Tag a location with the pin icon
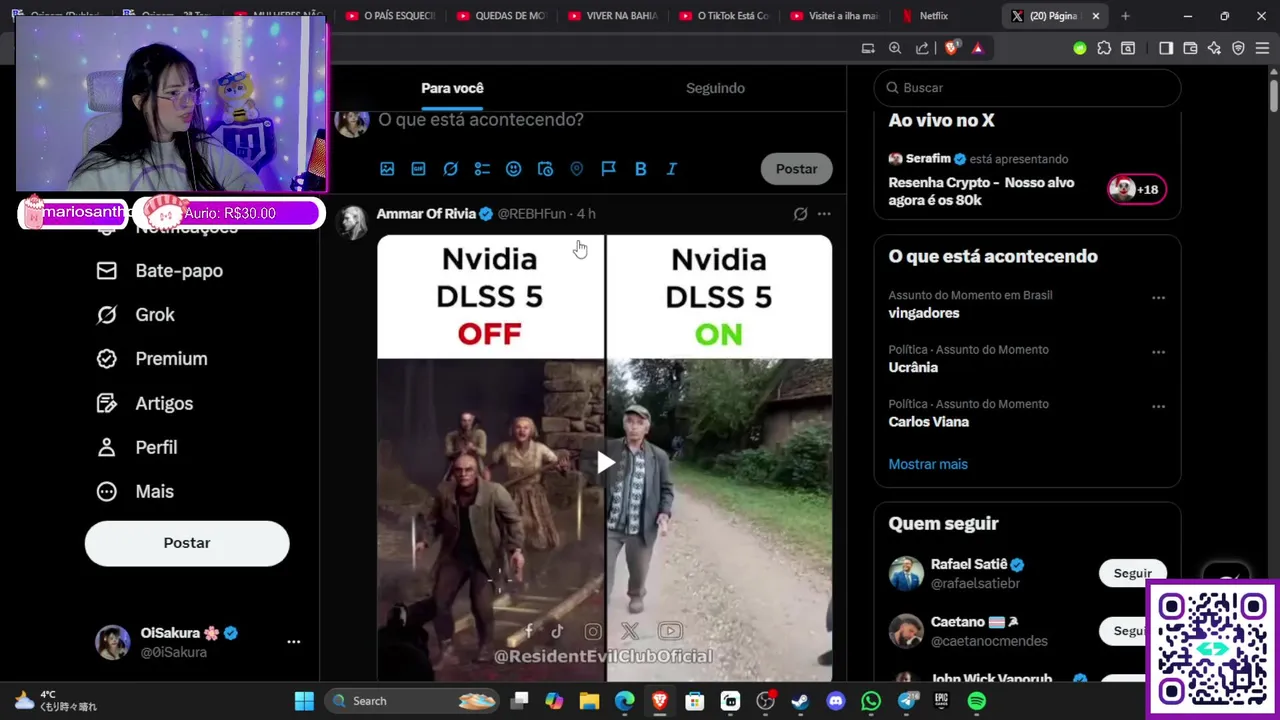The width and height of the screenshot is (1280, 720). 576,169
